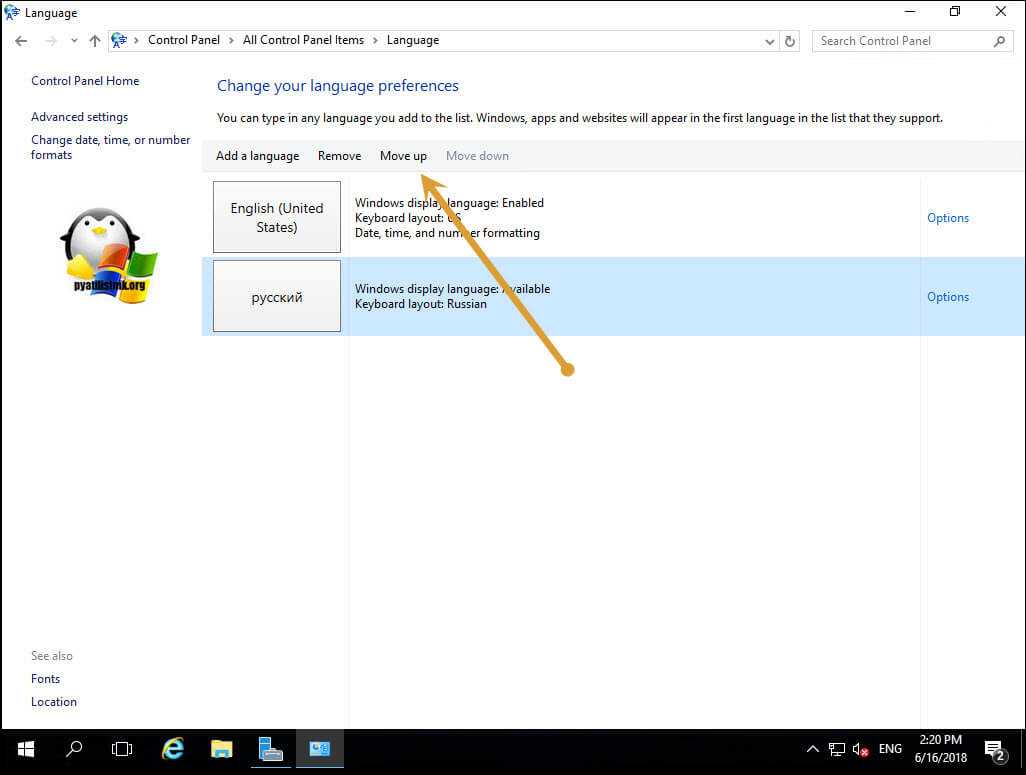Refresh the Language control panel page
The height and width of the screenshot is (775, 1026).
click(790, 41)
